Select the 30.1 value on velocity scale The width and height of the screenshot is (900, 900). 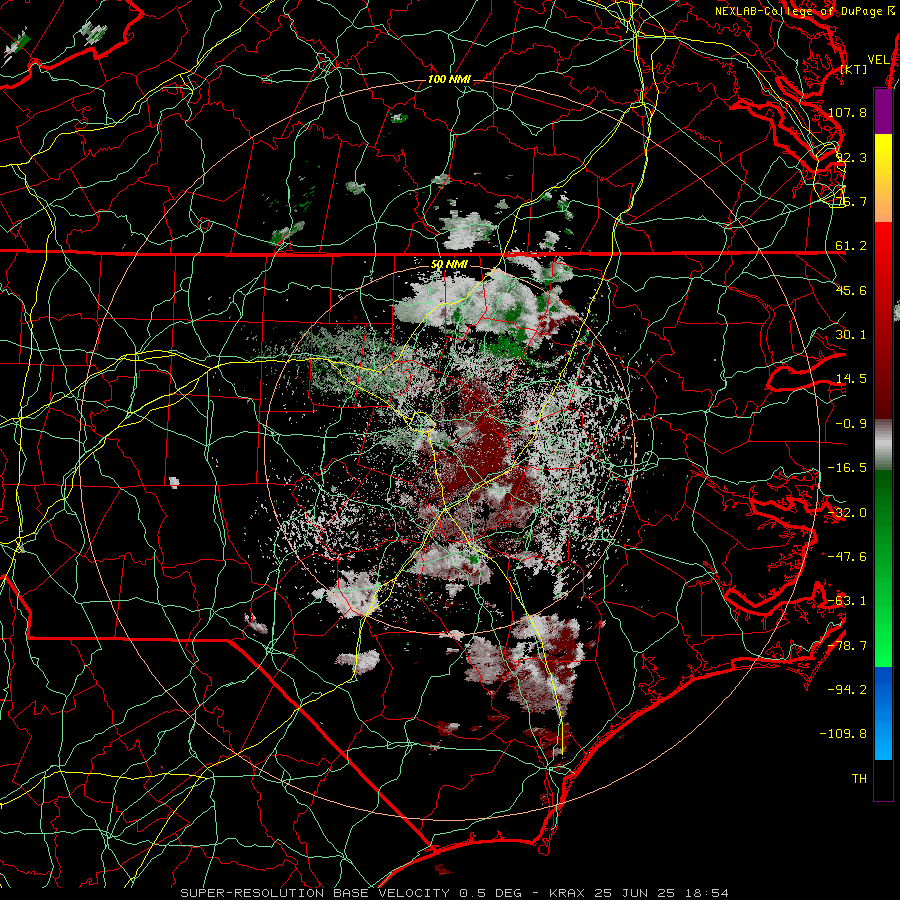(851, 335)
